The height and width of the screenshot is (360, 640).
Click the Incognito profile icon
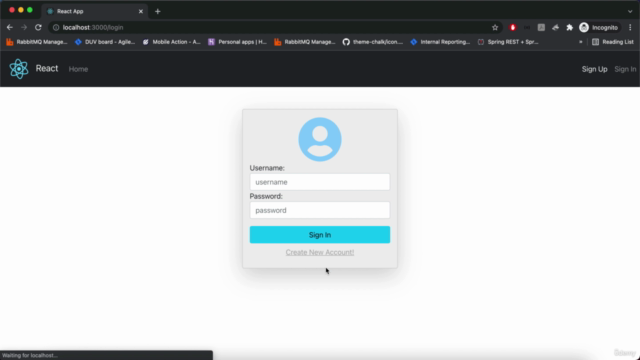point(599,27)
